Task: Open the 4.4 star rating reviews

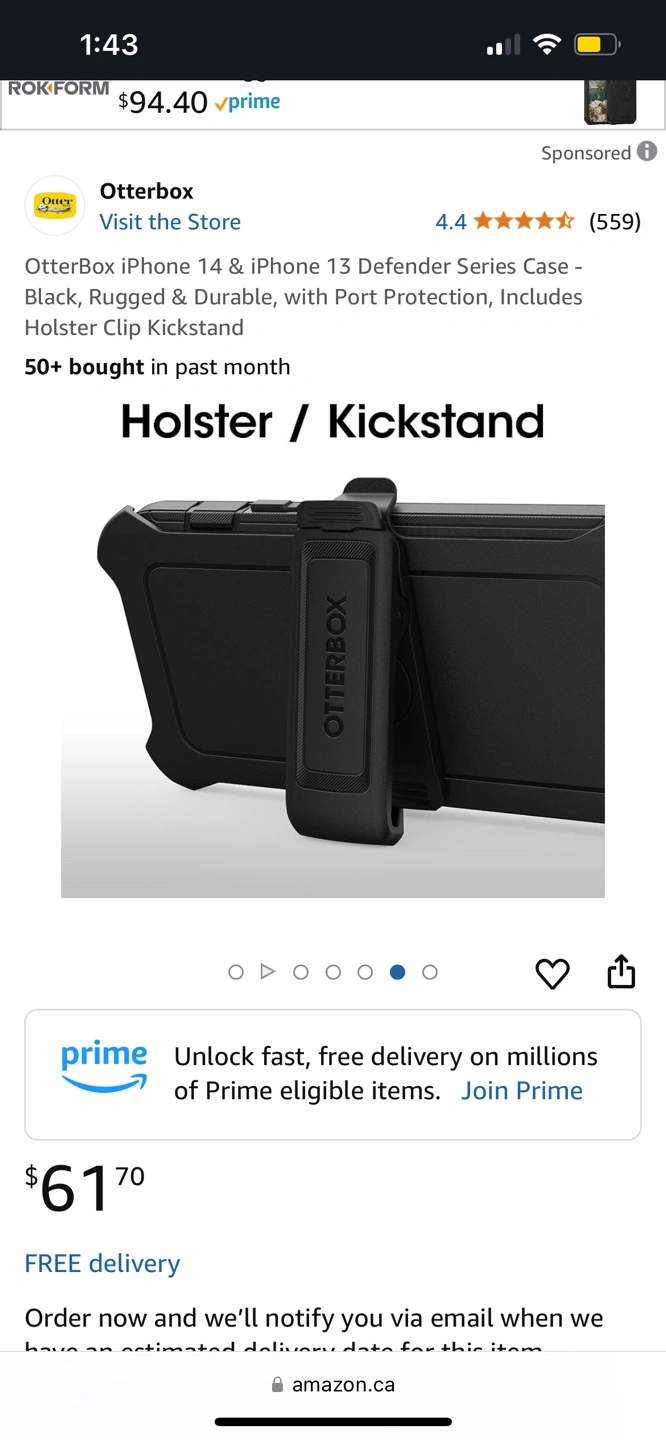Action: [538, 221]
